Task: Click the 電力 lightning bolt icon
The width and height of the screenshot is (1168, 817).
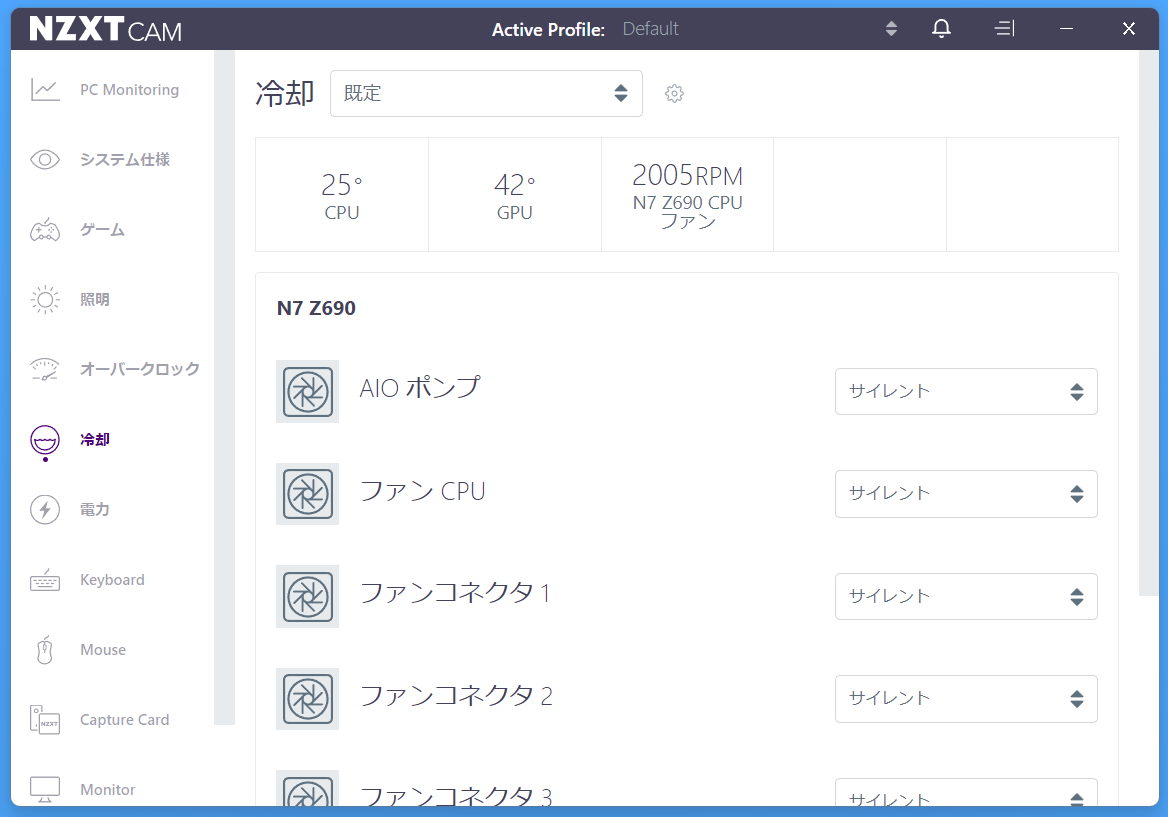Action: [x=45, y=509]
